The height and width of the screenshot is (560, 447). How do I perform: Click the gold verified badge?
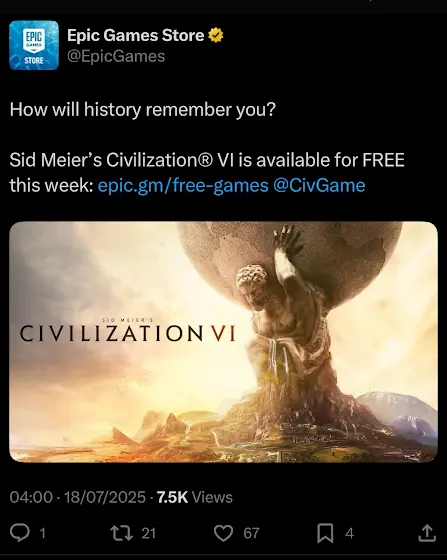[216, 35]
